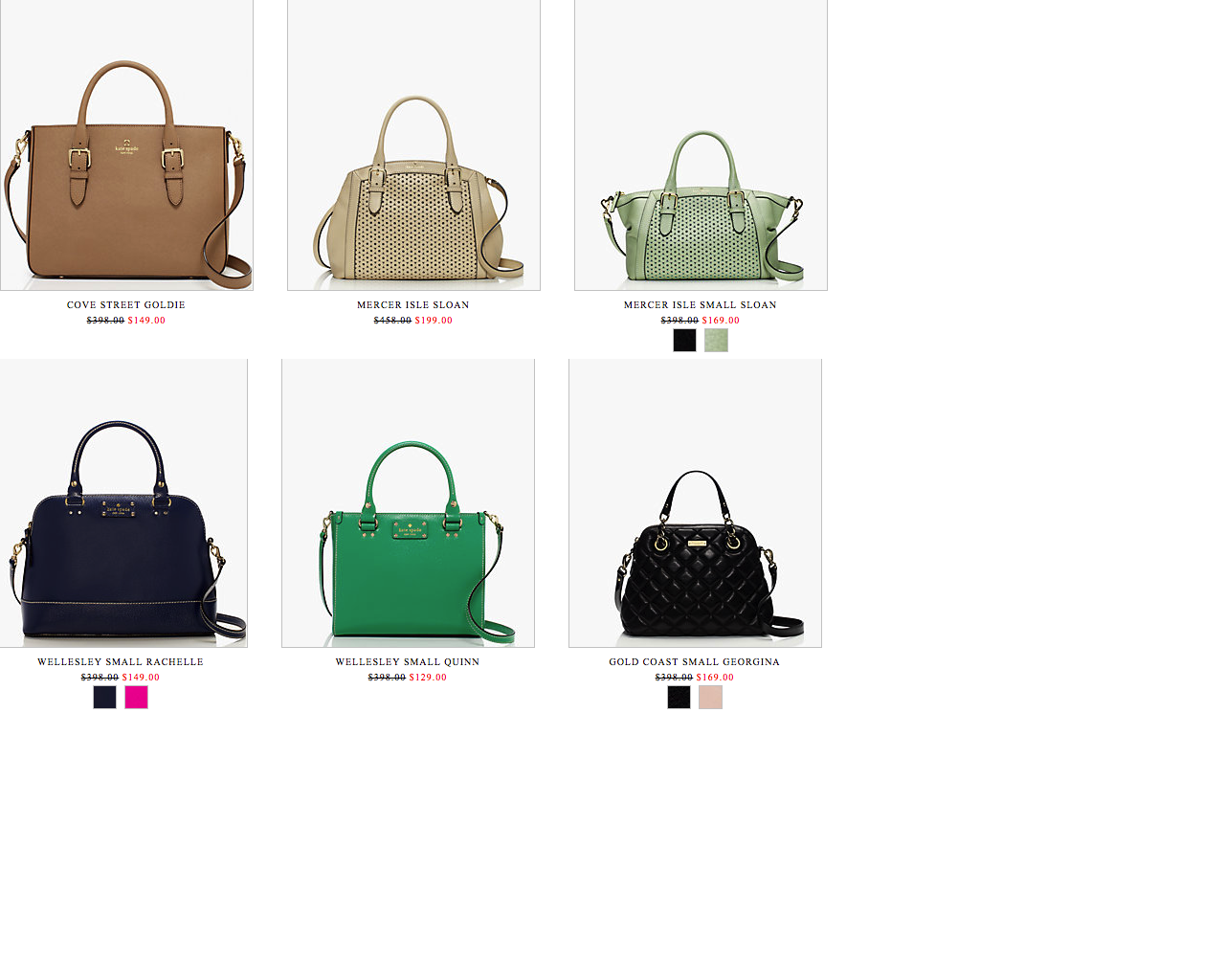
Task: Select blush swatch for Gold Coast Small Georgina
Action: click(x=710, y=697)
